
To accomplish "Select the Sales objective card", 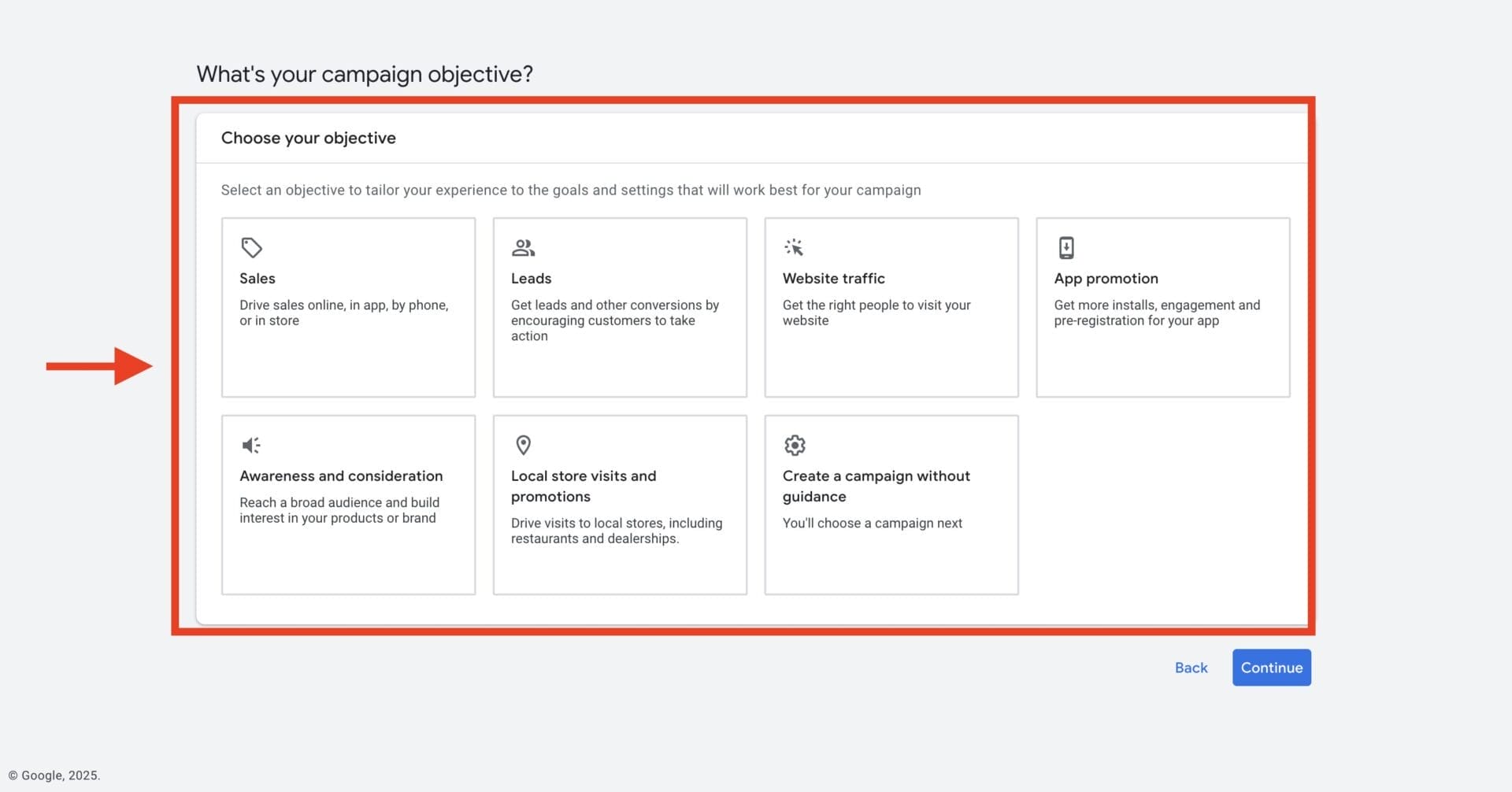I will tap(348, 307).
